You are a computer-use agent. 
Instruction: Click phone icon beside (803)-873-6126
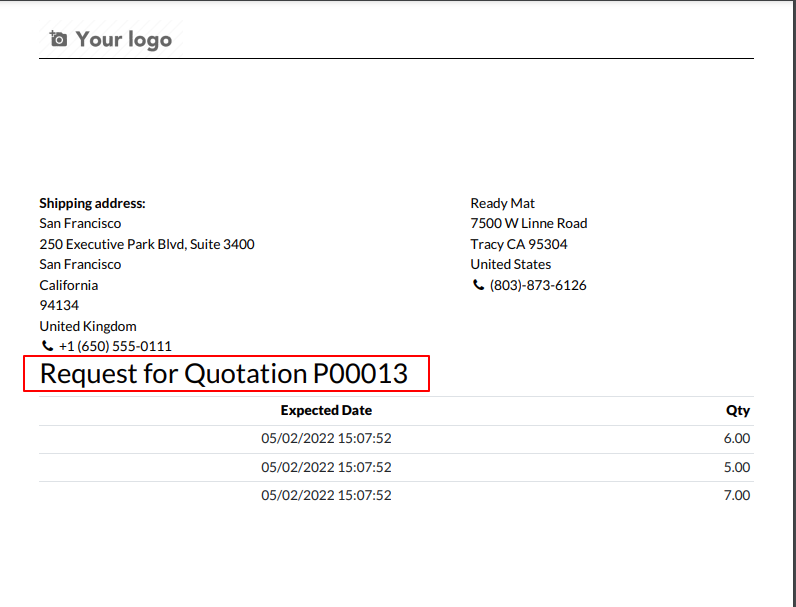coord(478,285)
